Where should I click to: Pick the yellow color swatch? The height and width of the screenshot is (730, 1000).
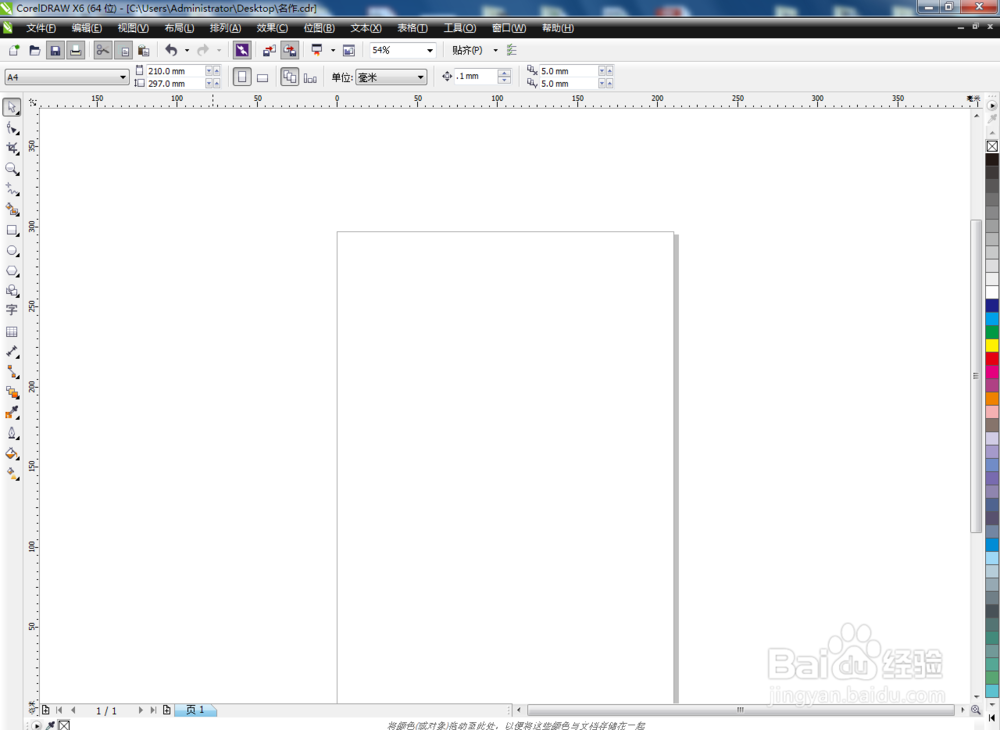992,345
